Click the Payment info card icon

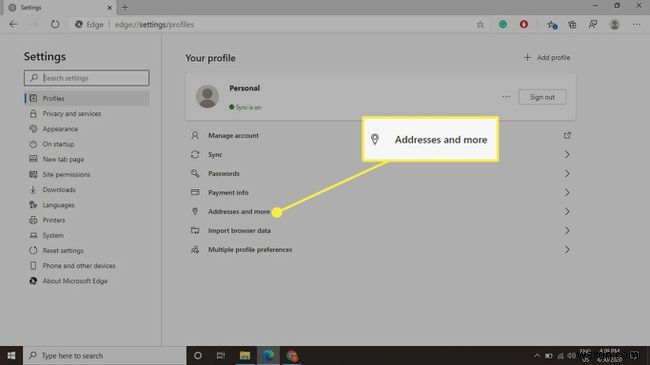pyautogui.click(x=195, y=192)
